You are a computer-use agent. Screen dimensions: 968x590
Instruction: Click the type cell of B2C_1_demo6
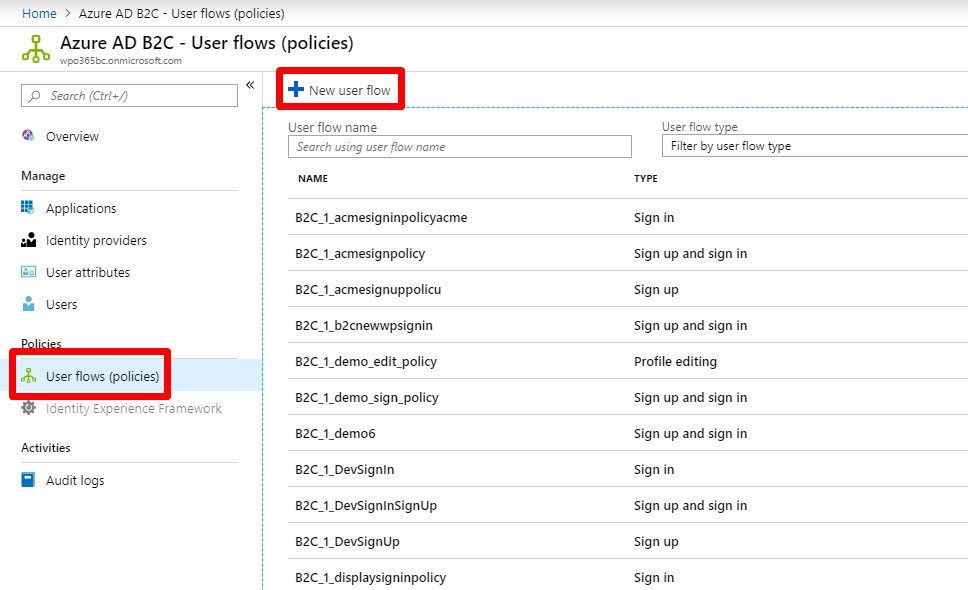click(690, 434)
